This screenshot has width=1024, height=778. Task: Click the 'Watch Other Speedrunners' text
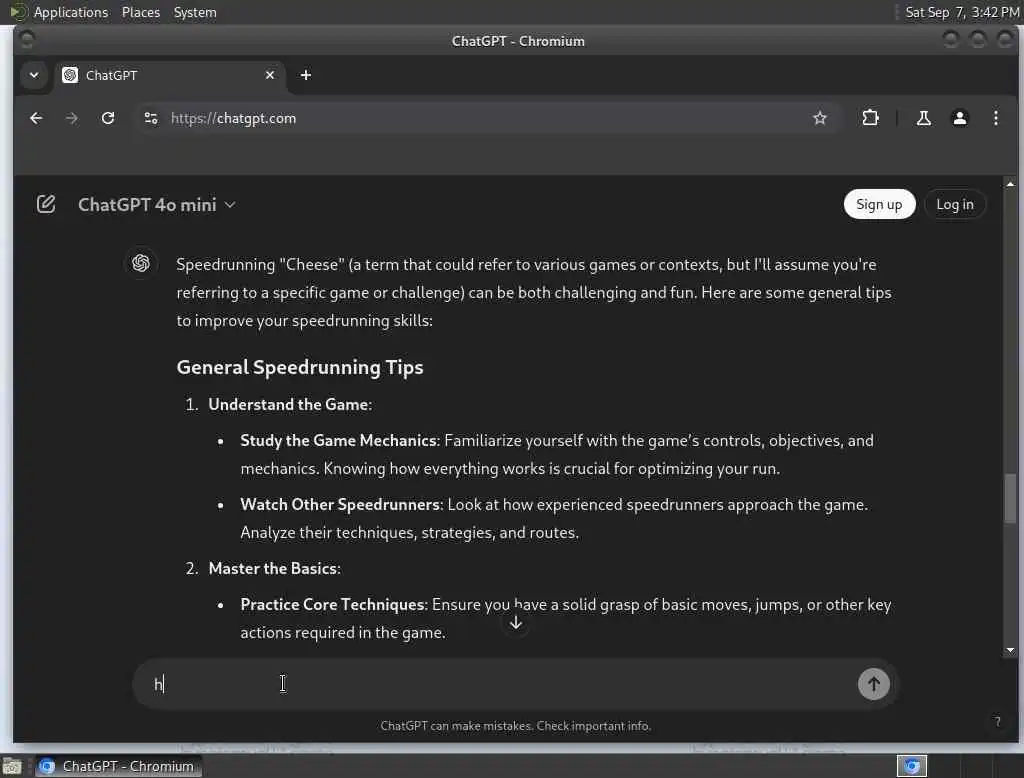(340, 504)
